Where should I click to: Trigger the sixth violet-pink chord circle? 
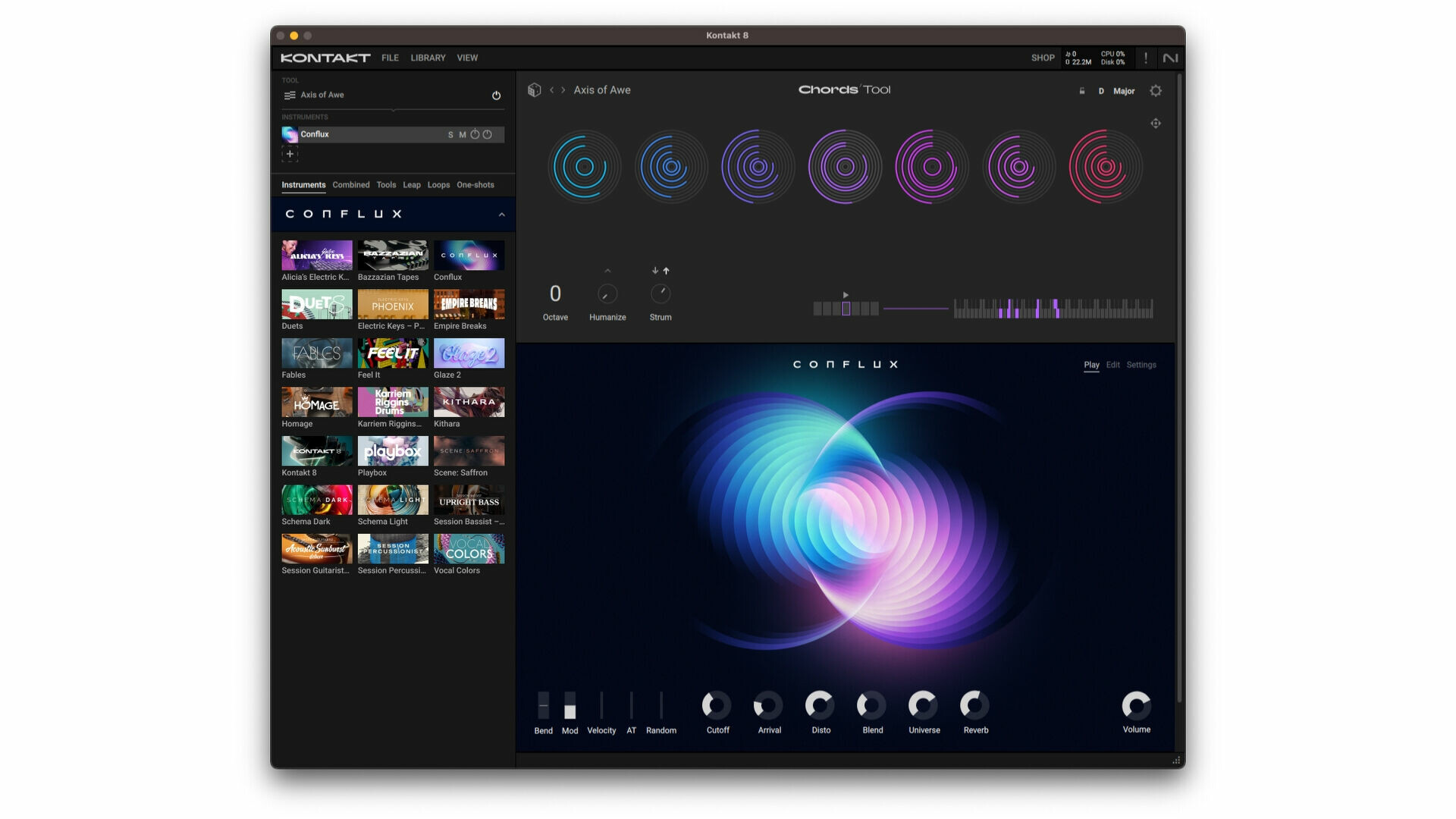[1019, 167]
